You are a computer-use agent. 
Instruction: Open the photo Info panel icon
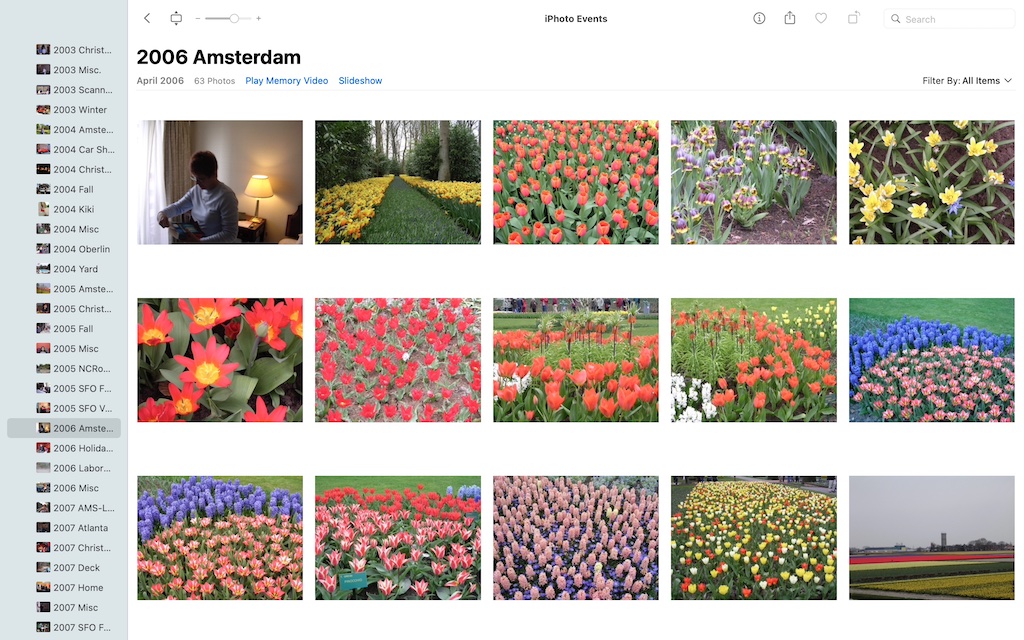[x=759, y=18]
